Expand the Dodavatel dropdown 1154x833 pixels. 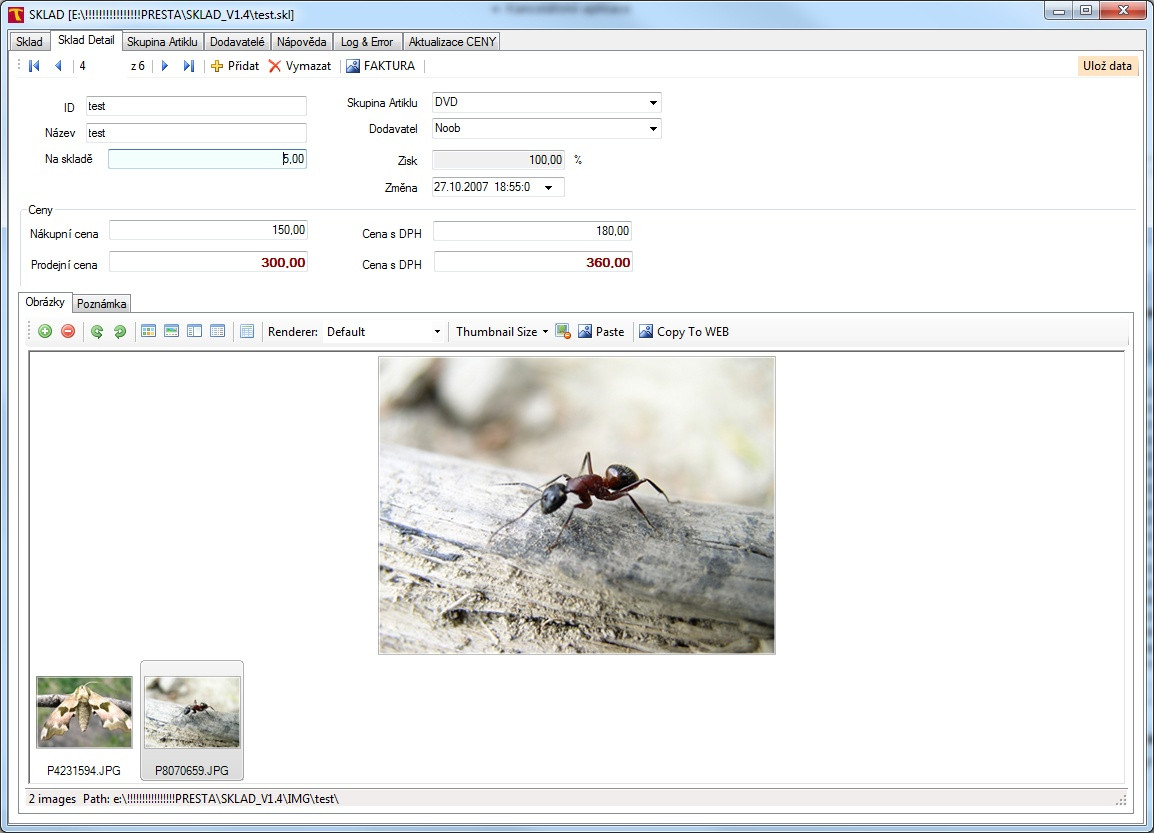pos(653,129)
